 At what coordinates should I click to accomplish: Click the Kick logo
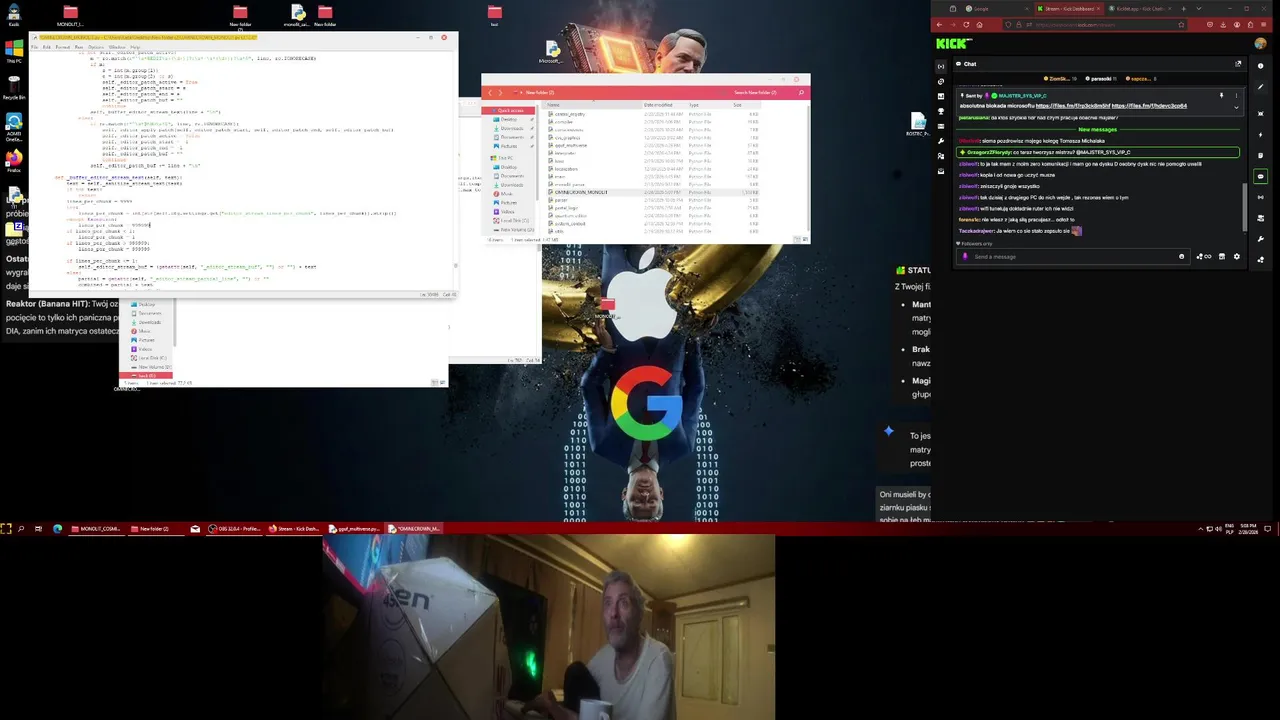tap(951, 44)
